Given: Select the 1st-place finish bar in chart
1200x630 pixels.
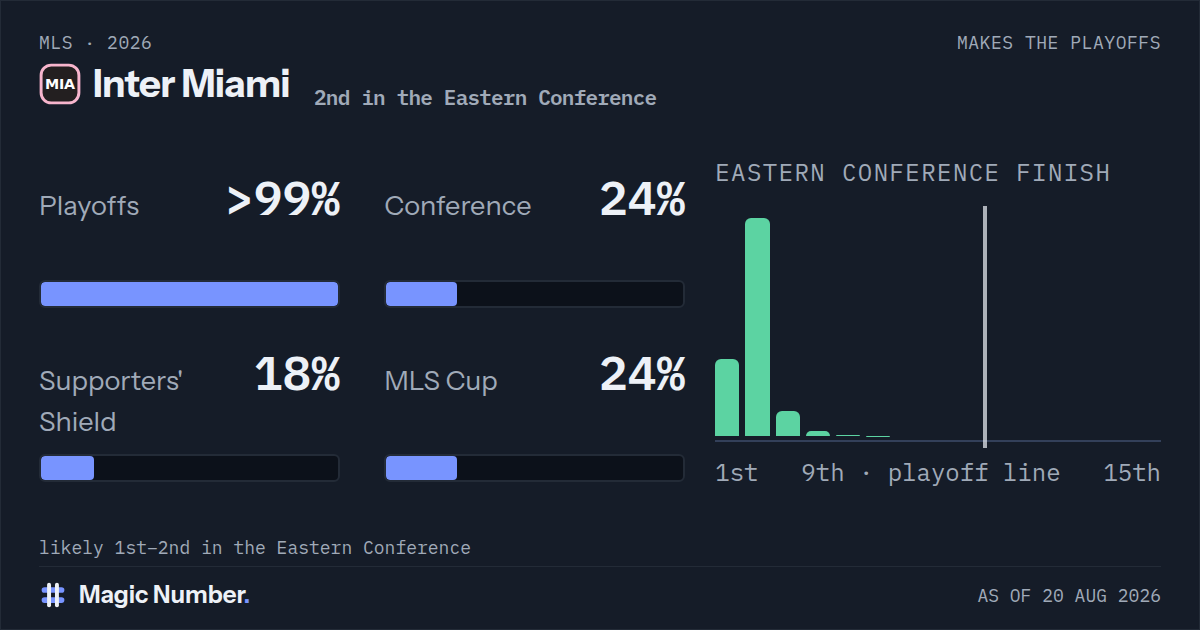Looking at the screenshot, I should (727, 398).
